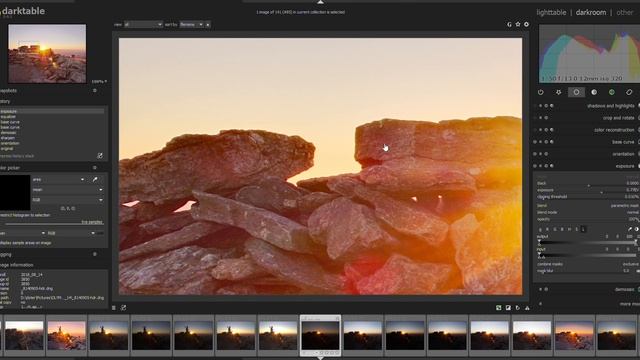Image resolution: width=640 pixels, height=360 pixels.
Task: Expand the color reconstruction module
Action: tap(614, 130)
